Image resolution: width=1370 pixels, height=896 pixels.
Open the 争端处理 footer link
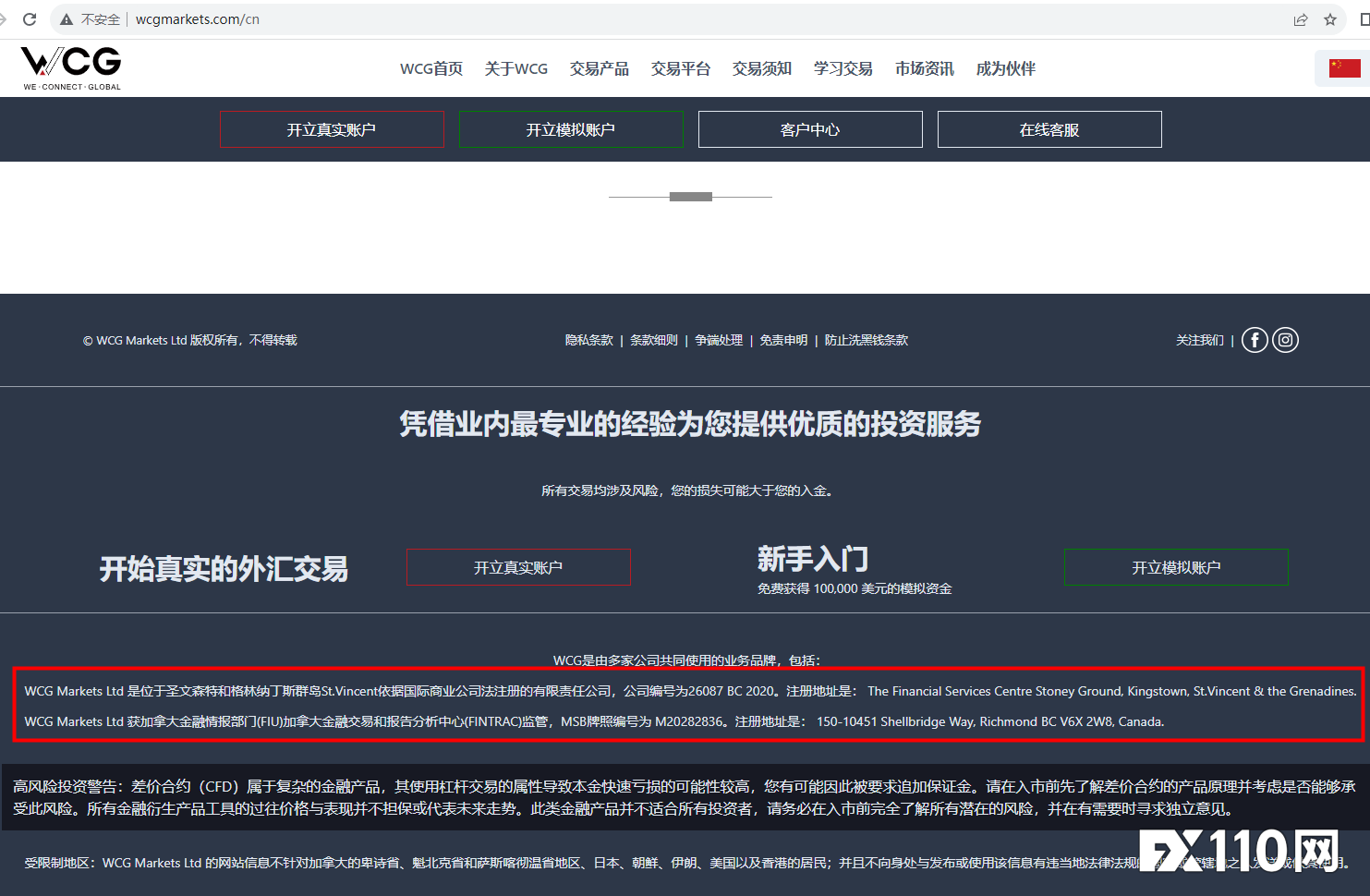719,340
